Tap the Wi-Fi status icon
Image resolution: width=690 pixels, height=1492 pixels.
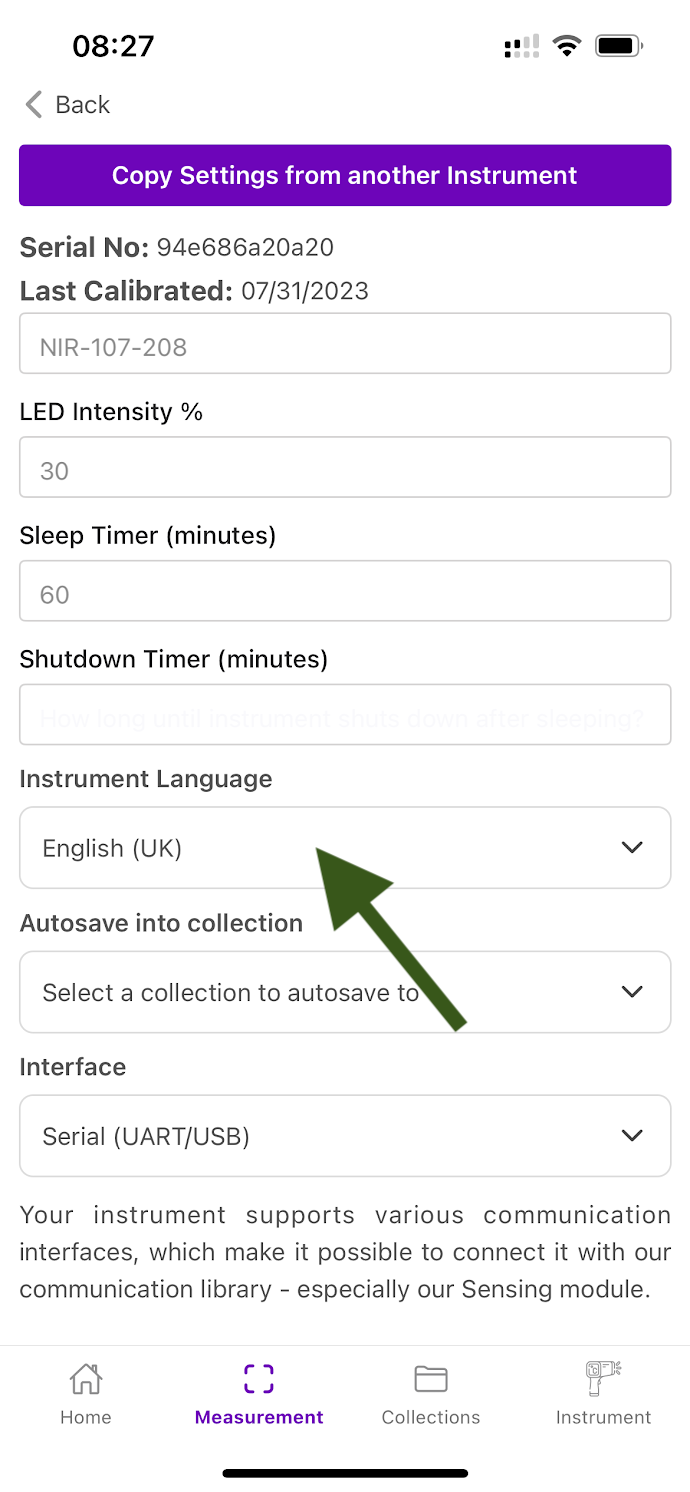(x=567, y=46)
